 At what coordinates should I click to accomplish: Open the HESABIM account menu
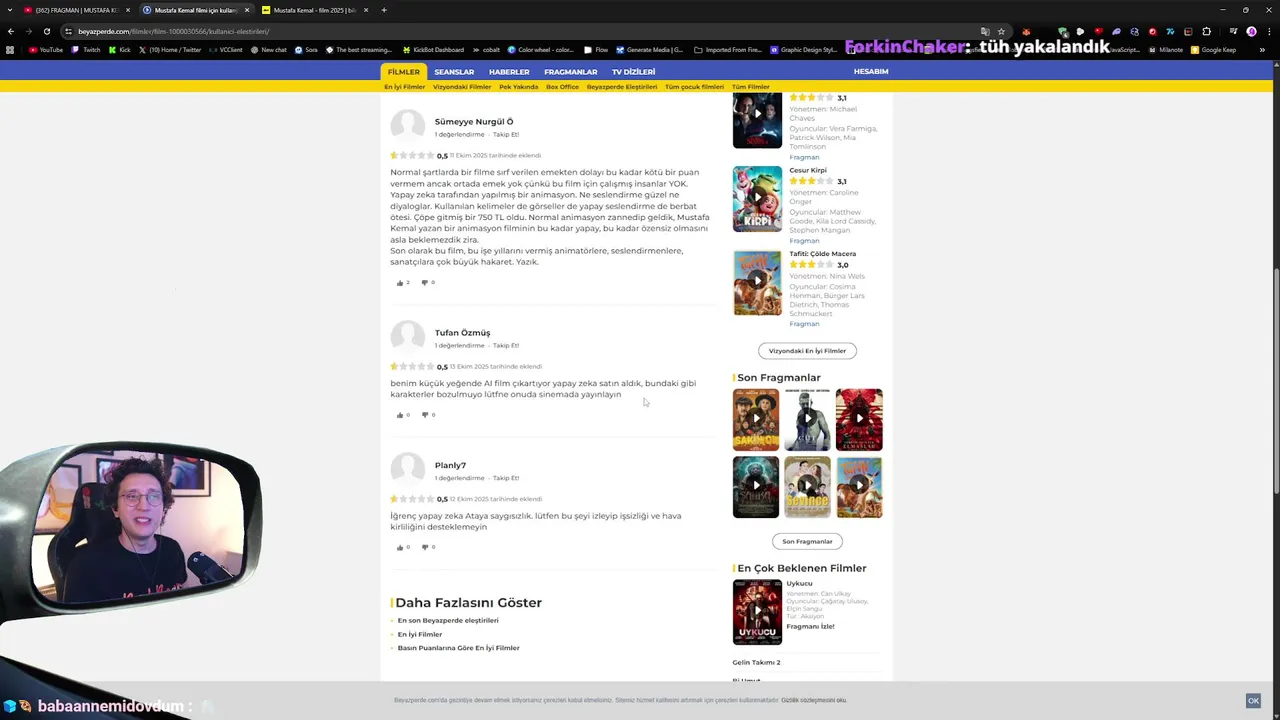(x=871, y=72)
